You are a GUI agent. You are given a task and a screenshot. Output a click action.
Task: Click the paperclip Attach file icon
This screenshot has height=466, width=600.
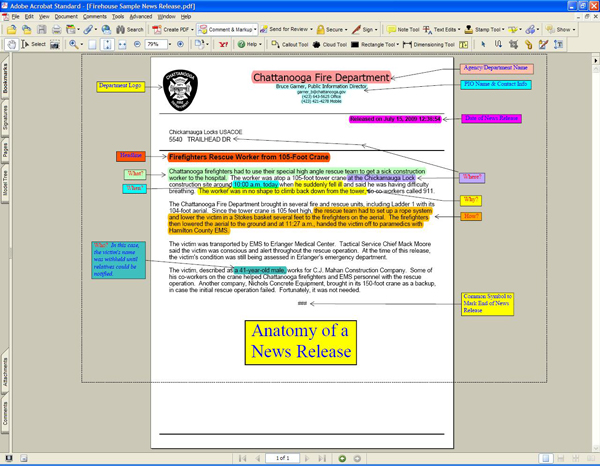point(88,29)
